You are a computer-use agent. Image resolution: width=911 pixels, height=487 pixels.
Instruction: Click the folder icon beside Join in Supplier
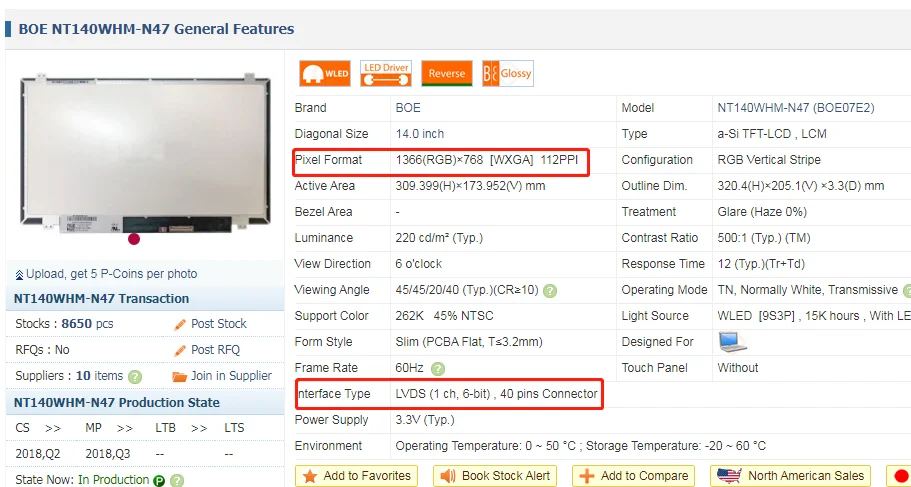180,377
